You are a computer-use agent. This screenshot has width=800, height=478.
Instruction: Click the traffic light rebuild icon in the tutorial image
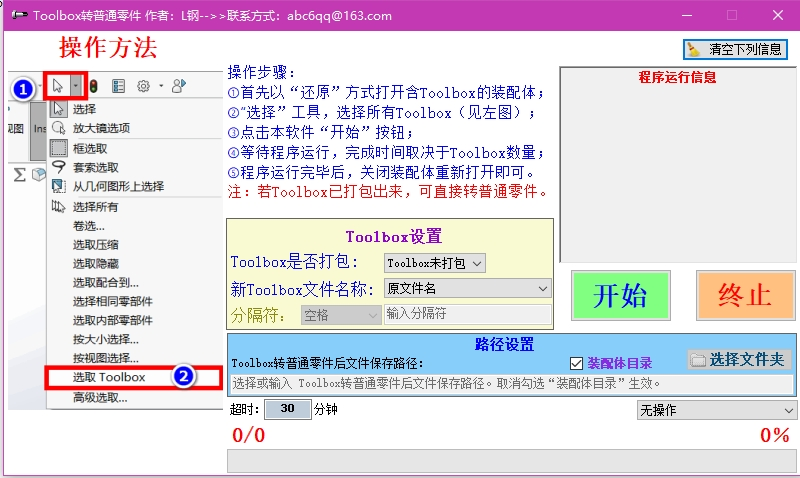tap(93, 86)
